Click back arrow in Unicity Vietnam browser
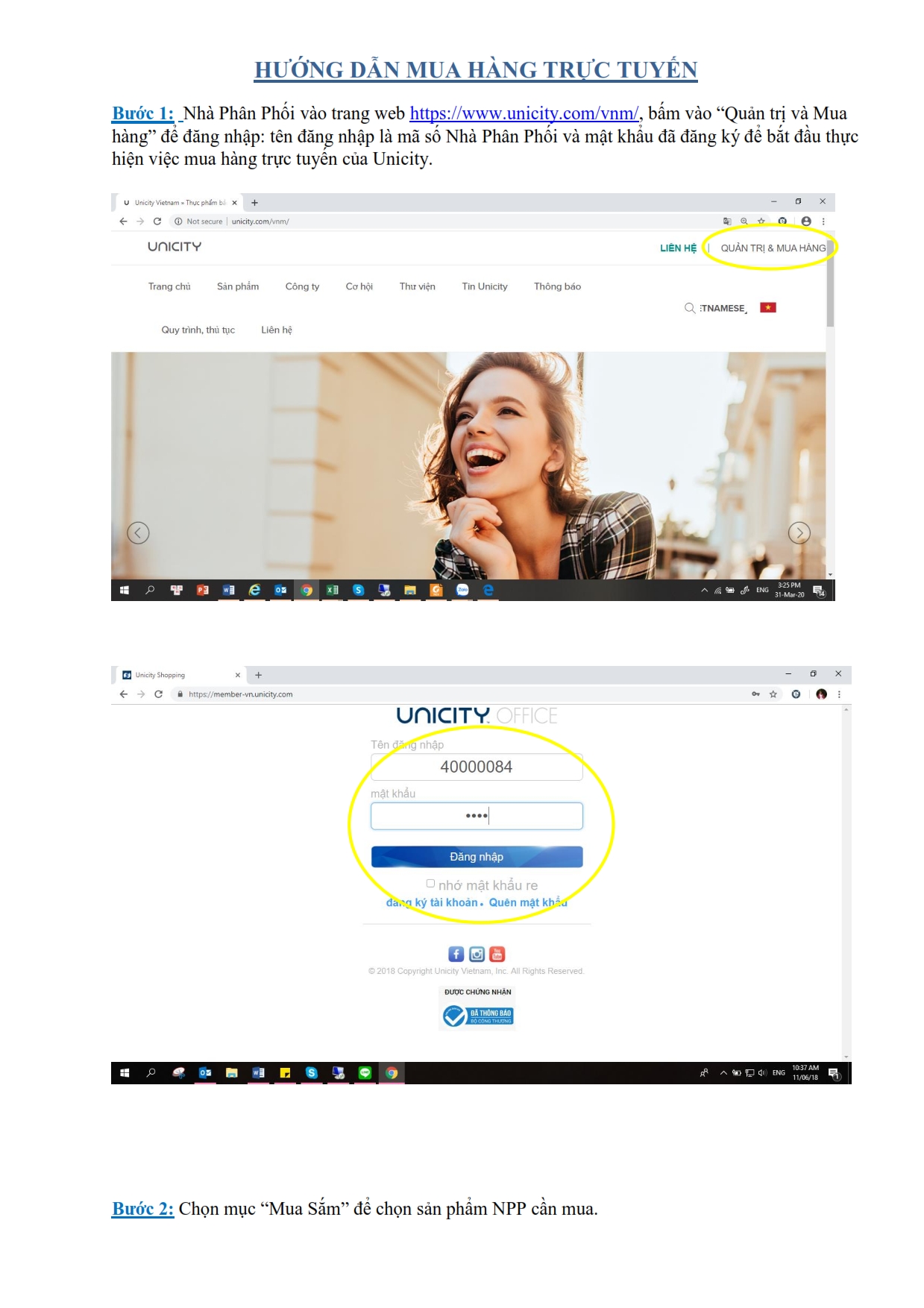Screen dimensions: 924x1308 click(123, 221)
